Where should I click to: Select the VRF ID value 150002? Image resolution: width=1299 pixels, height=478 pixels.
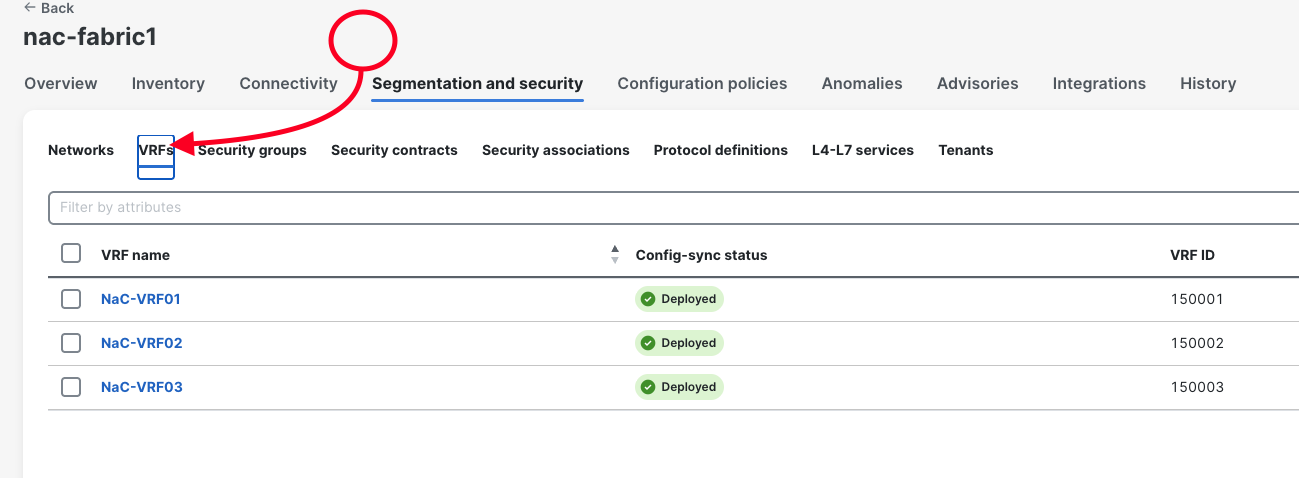click(1197, 343)
